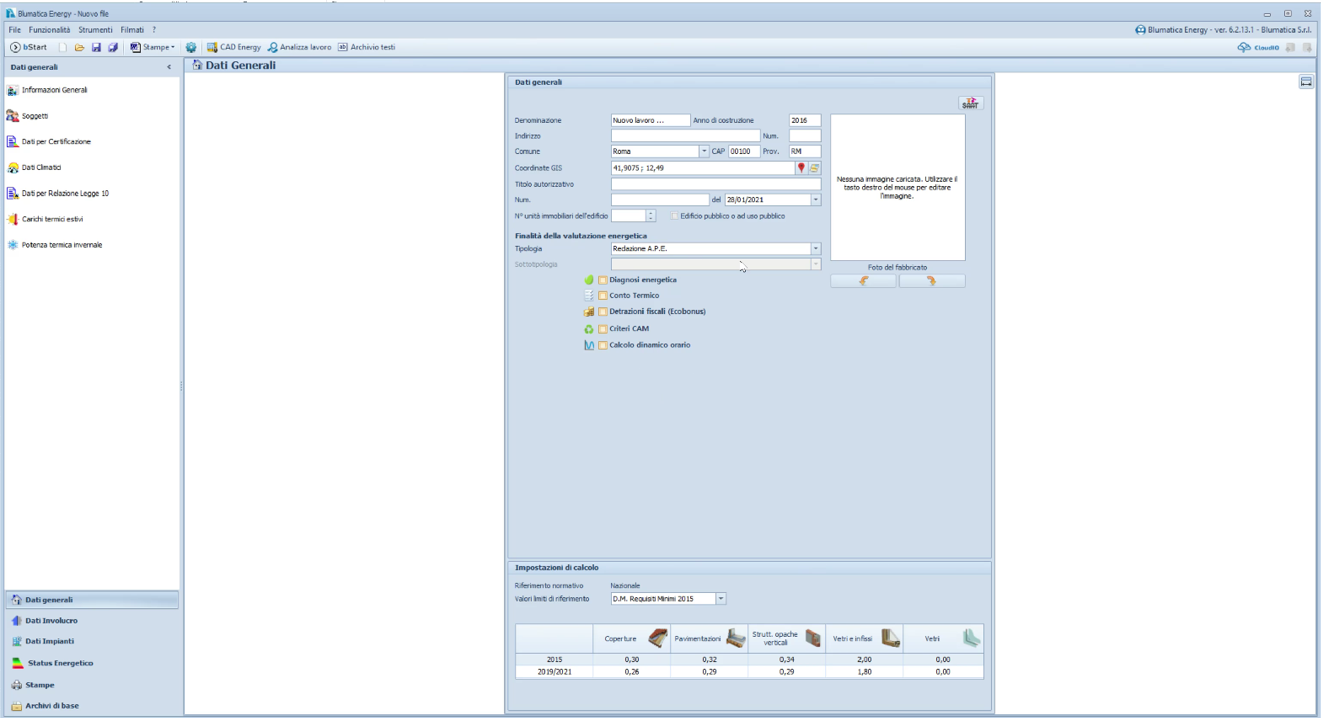Expand the Tipologia dropdown
This screenshot has height=718, width=1321.
pyautogui.click(x=815, y=248)
